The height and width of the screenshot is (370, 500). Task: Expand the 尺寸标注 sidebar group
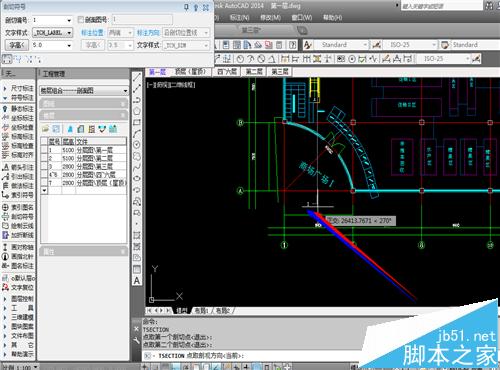pyautogui.click(x=18, y=88)
